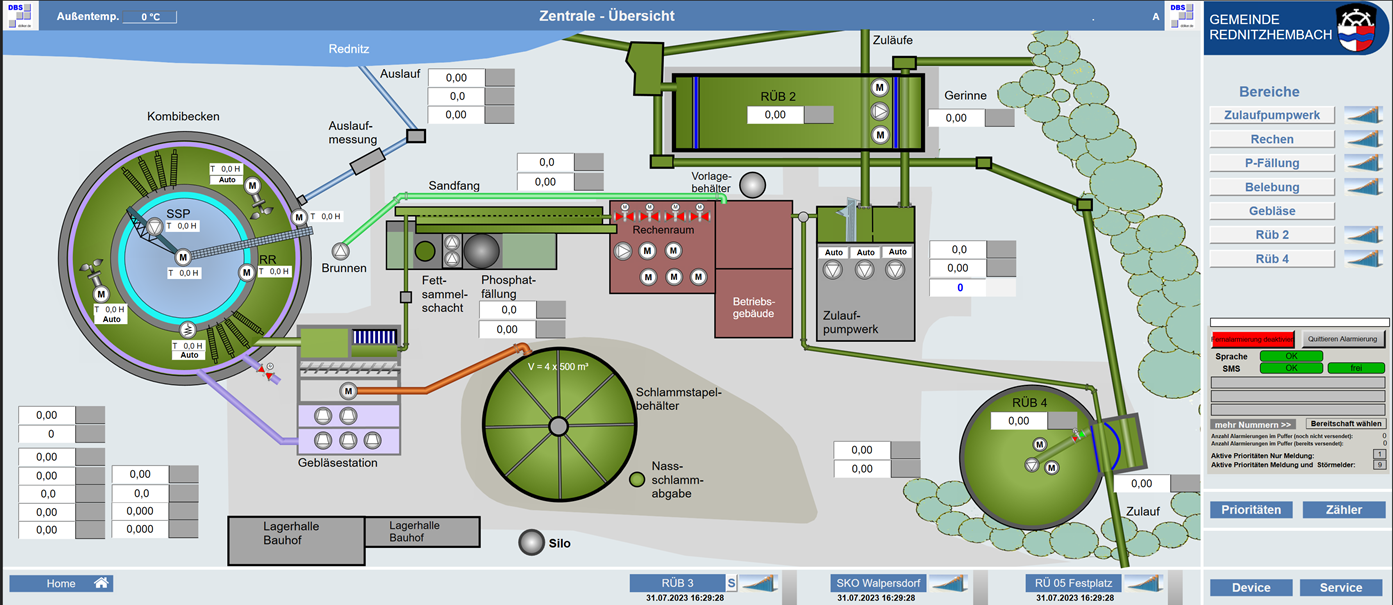Open the Bereitschaft wählen selector
The image size is (1393, 605).
1346,424
